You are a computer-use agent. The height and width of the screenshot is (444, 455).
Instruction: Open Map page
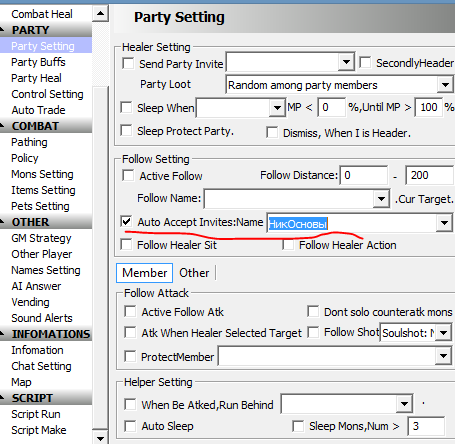pyautogui.click(x=21, y=382)
